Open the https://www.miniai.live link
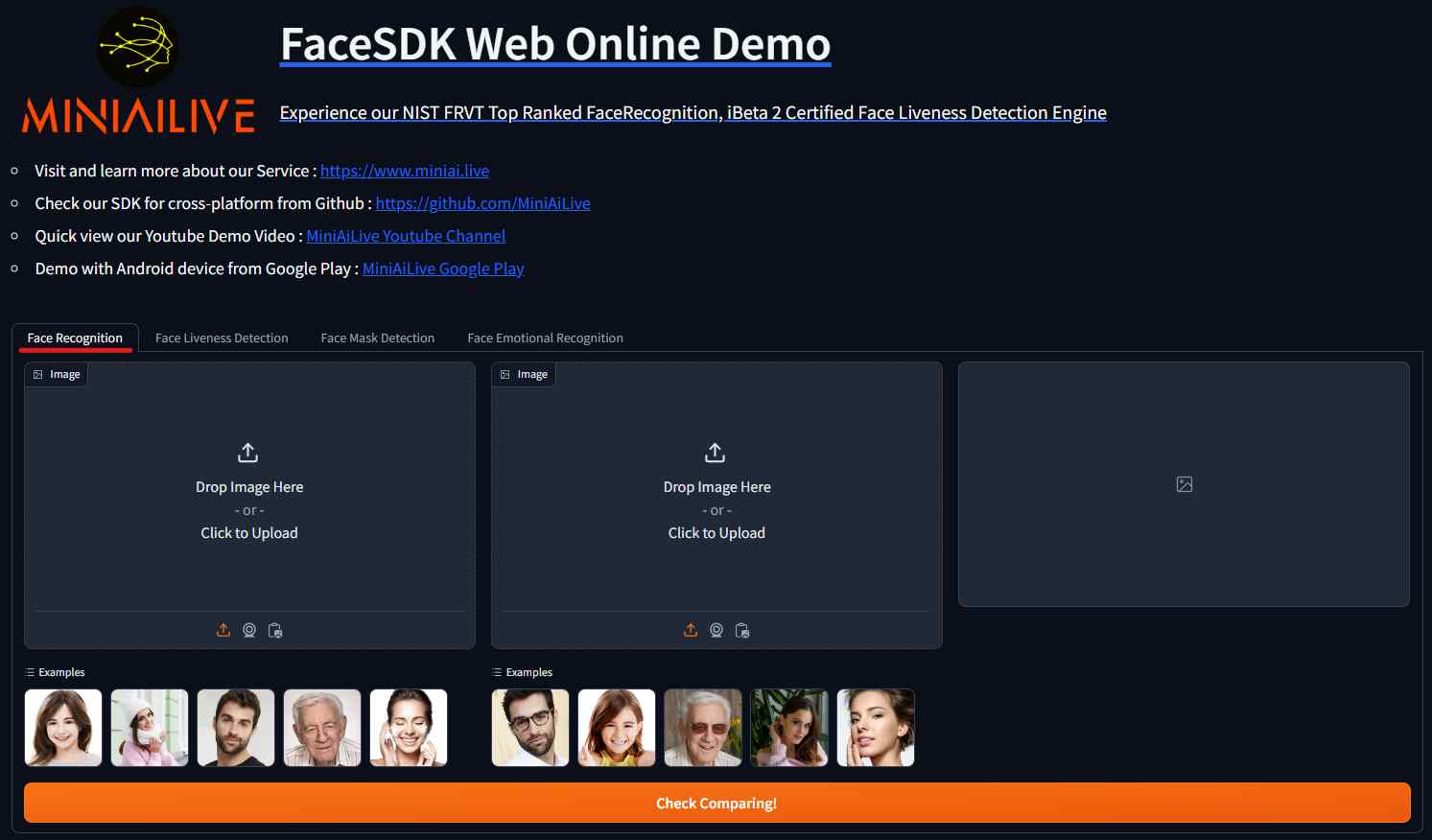This screenshot has width=1432, height=840. 405,171
